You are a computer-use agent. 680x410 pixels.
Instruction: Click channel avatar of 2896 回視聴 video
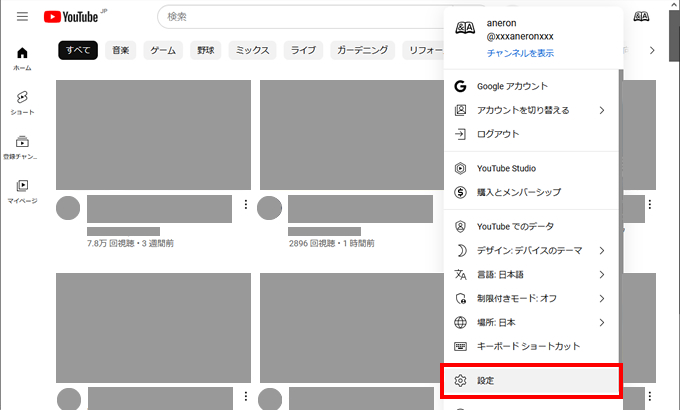(269, 208)
